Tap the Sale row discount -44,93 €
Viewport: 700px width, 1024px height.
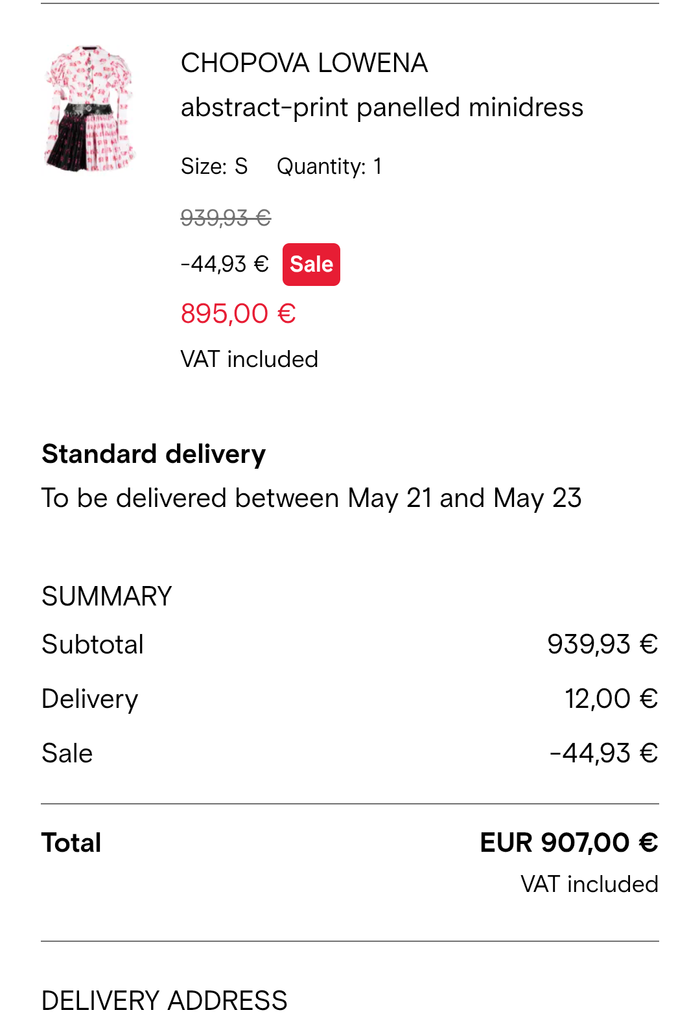coord(603,753)
